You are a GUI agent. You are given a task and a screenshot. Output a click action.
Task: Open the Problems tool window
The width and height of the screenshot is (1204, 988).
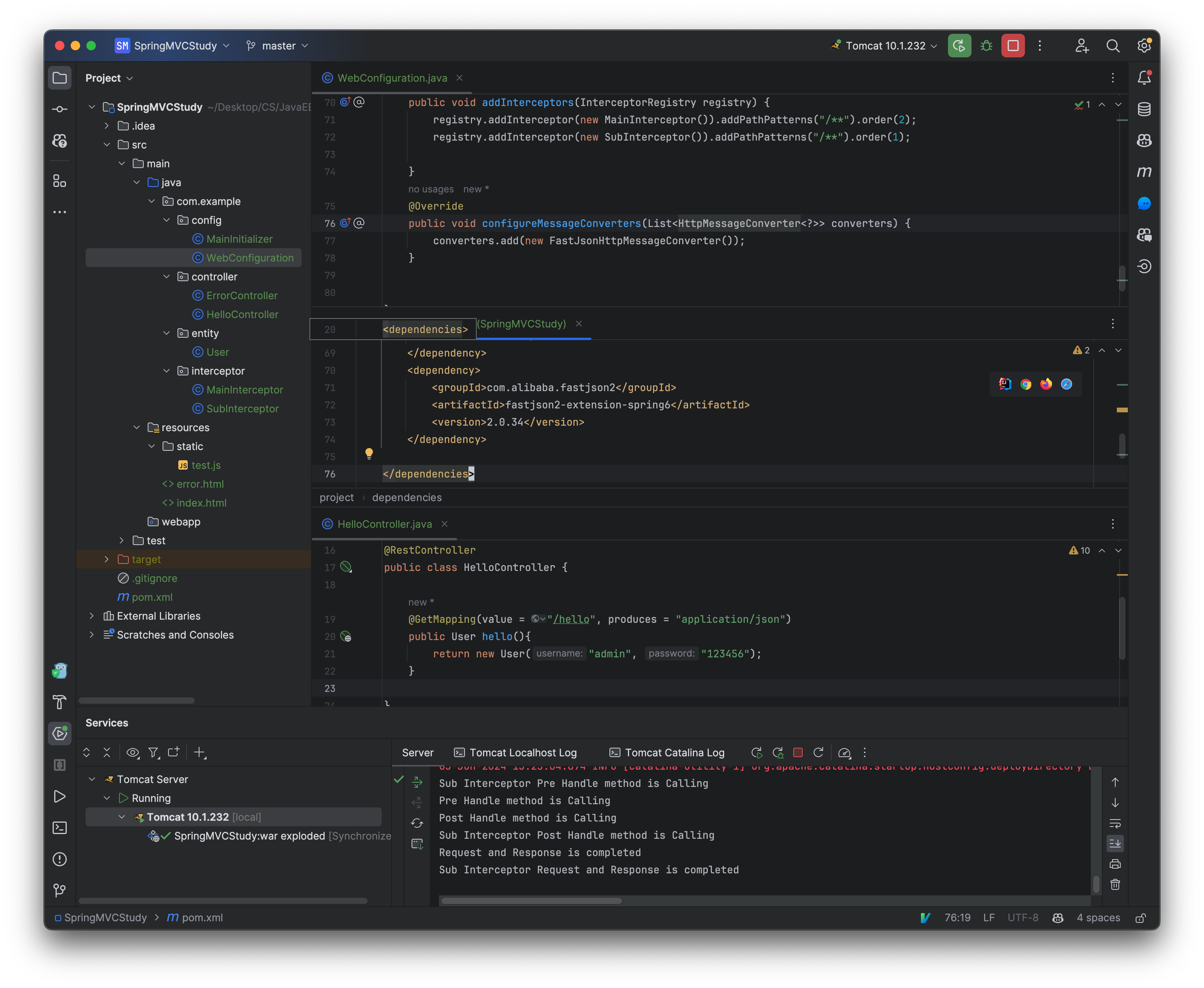[x=60, y=859]
